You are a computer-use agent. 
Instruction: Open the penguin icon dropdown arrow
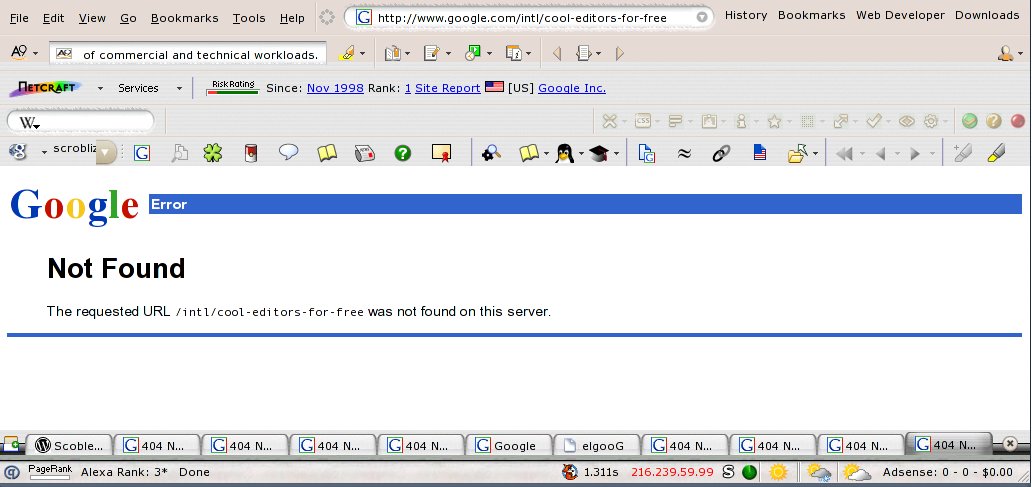pos(580,154)
